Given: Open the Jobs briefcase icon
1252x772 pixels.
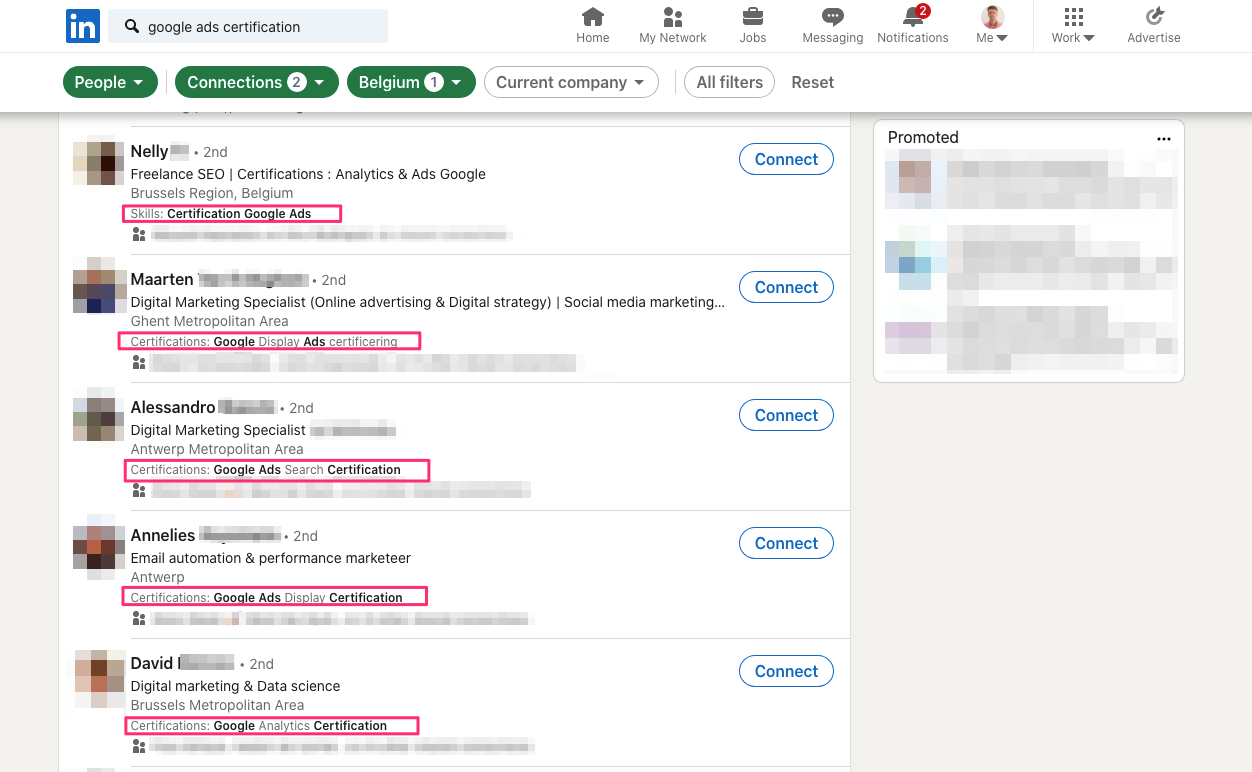Looking at the screenshot, I should [x=753, y=17].
